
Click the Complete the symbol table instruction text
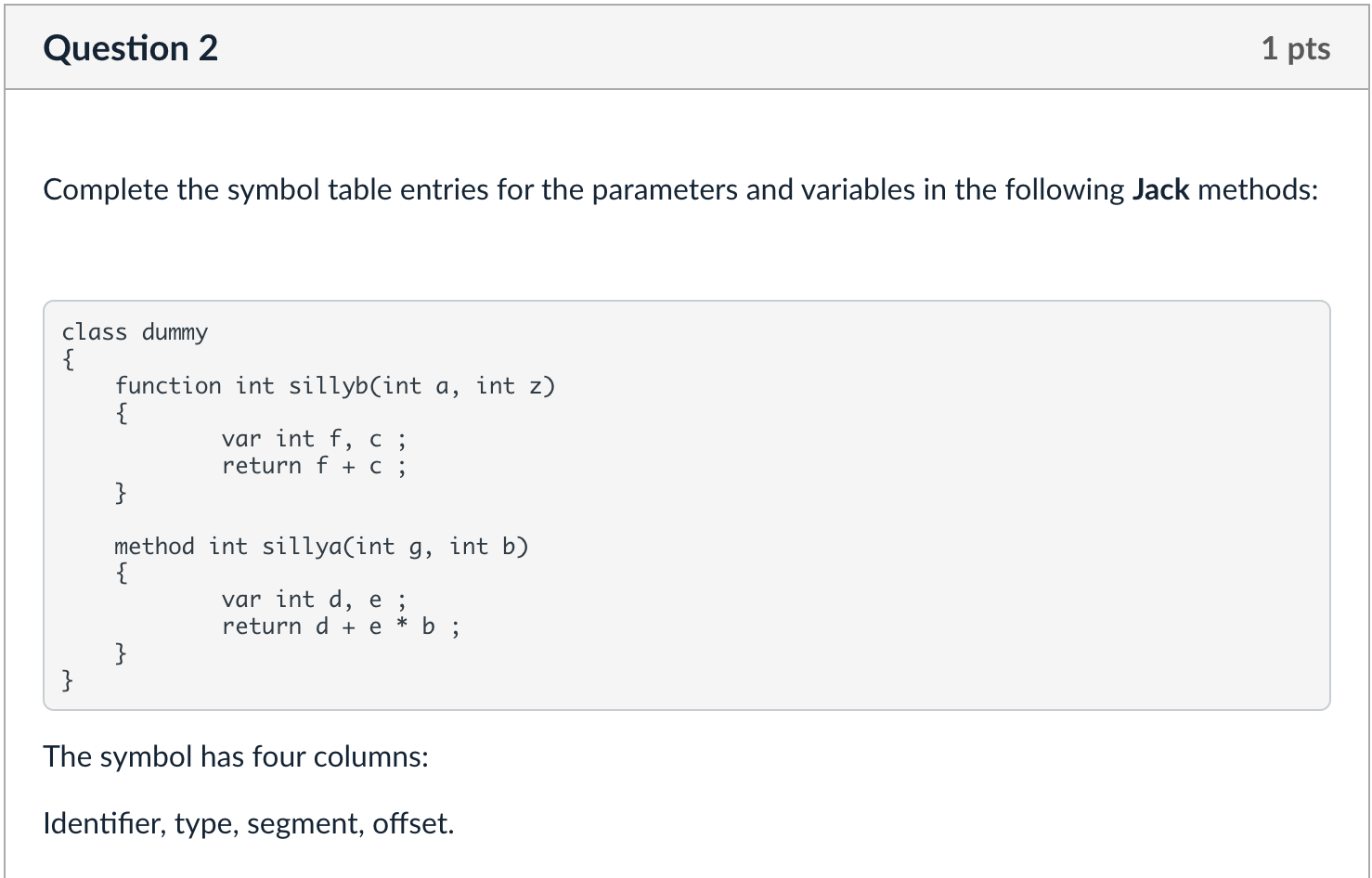click(680, 189)
